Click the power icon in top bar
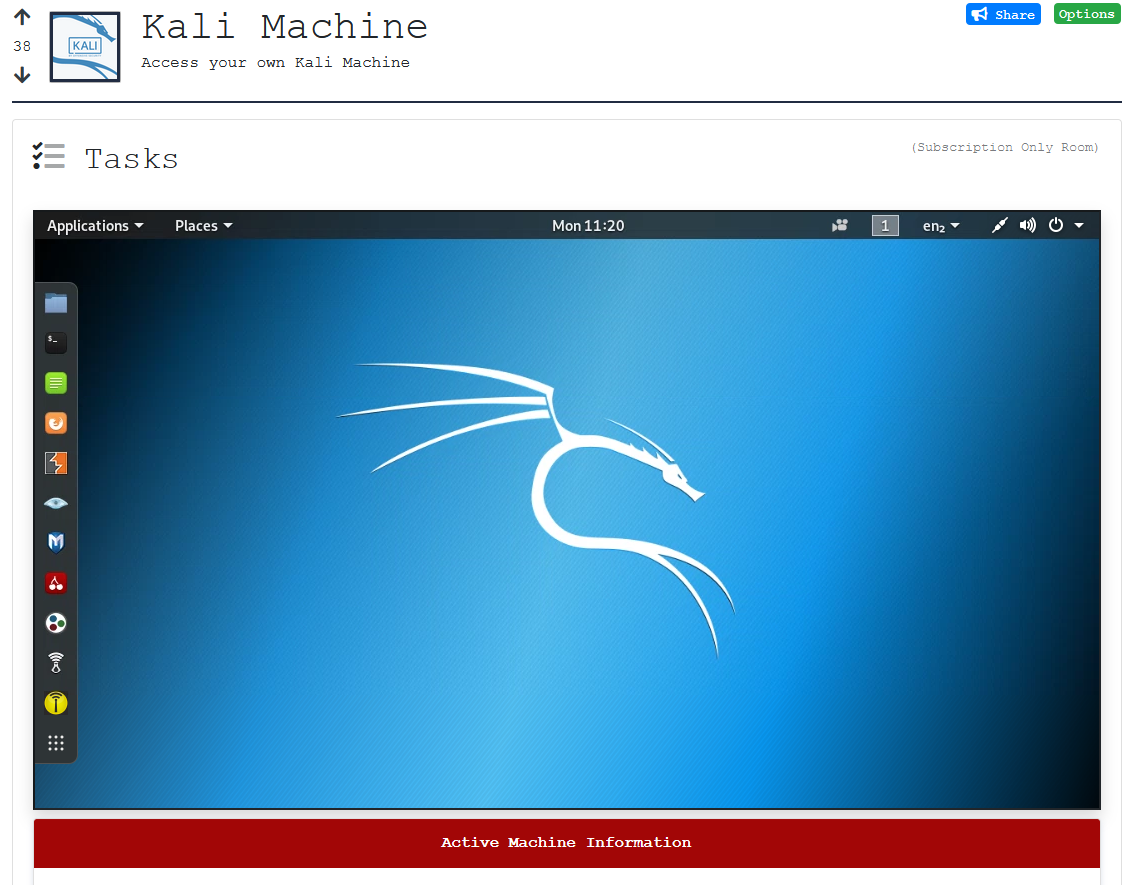The height and width of the screenshot is (885, 1137). point(1056,226)
